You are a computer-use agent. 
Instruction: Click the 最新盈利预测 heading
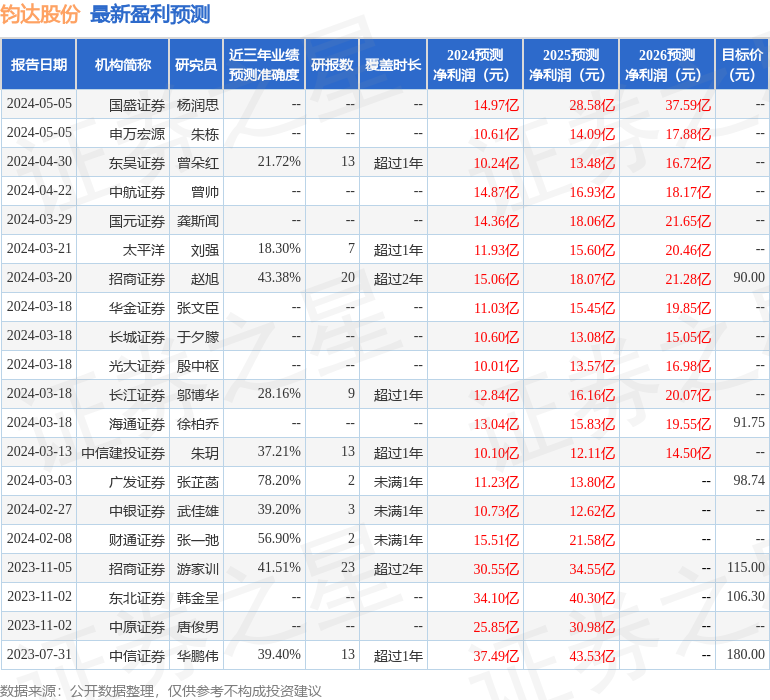point(150,14)
